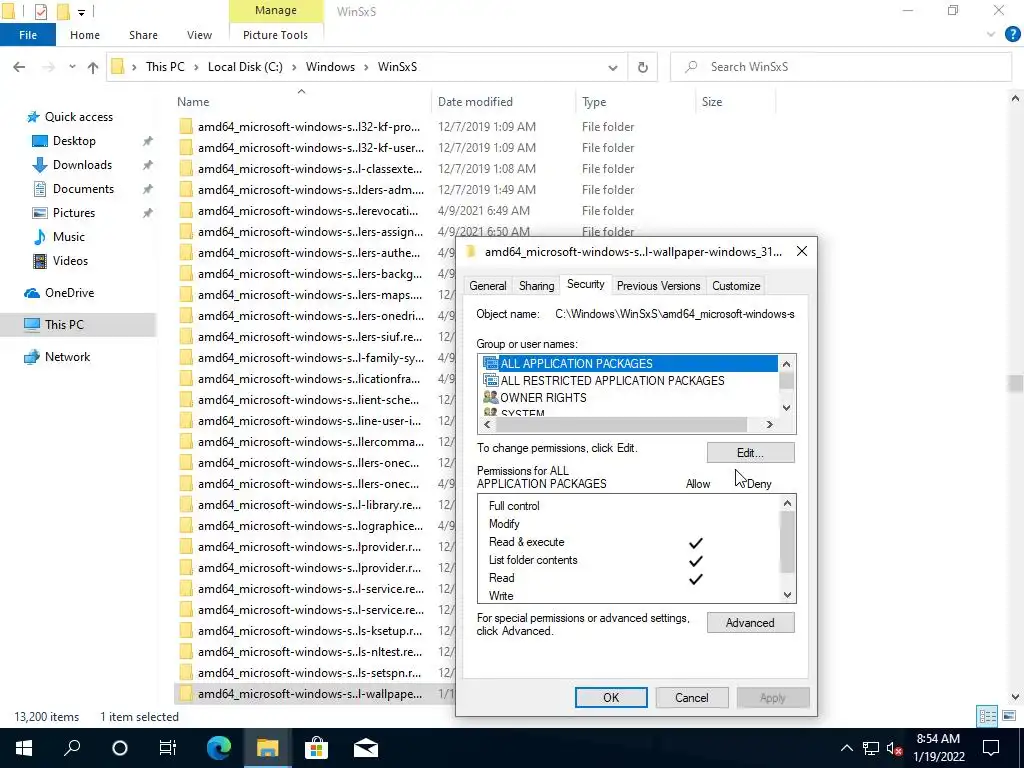Click the Advanced permissions button
This screenshot has height=768, width=1024.
750,623
